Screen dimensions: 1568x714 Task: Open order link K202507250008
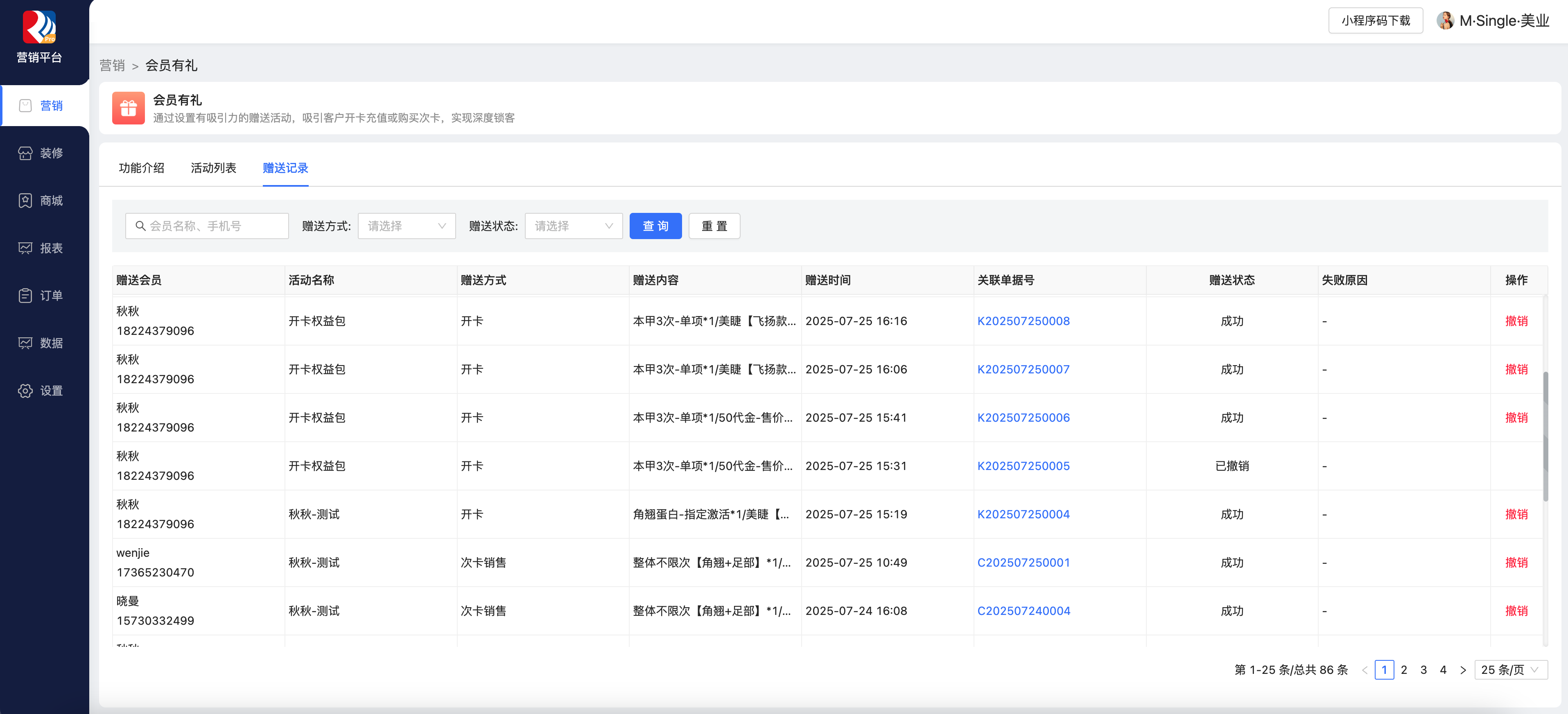(1023, 321)
